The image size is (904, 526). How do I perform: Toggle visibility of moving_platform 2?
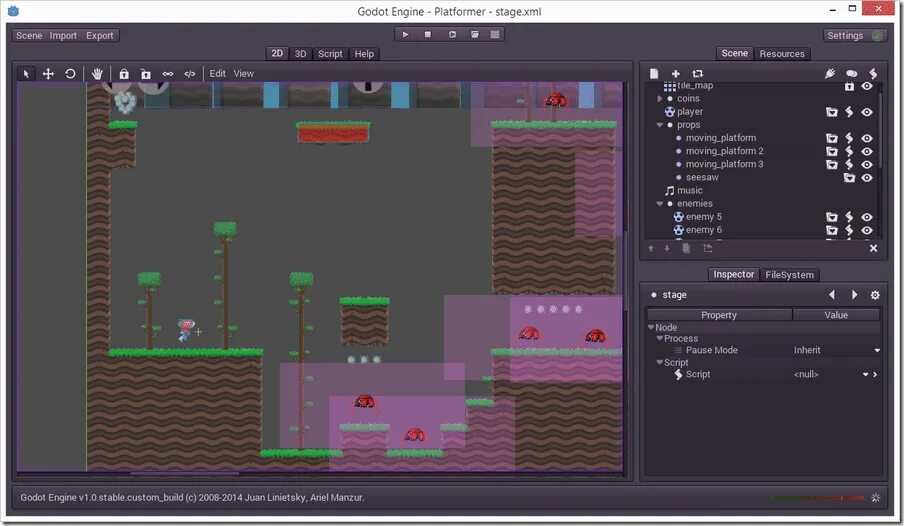867,151
